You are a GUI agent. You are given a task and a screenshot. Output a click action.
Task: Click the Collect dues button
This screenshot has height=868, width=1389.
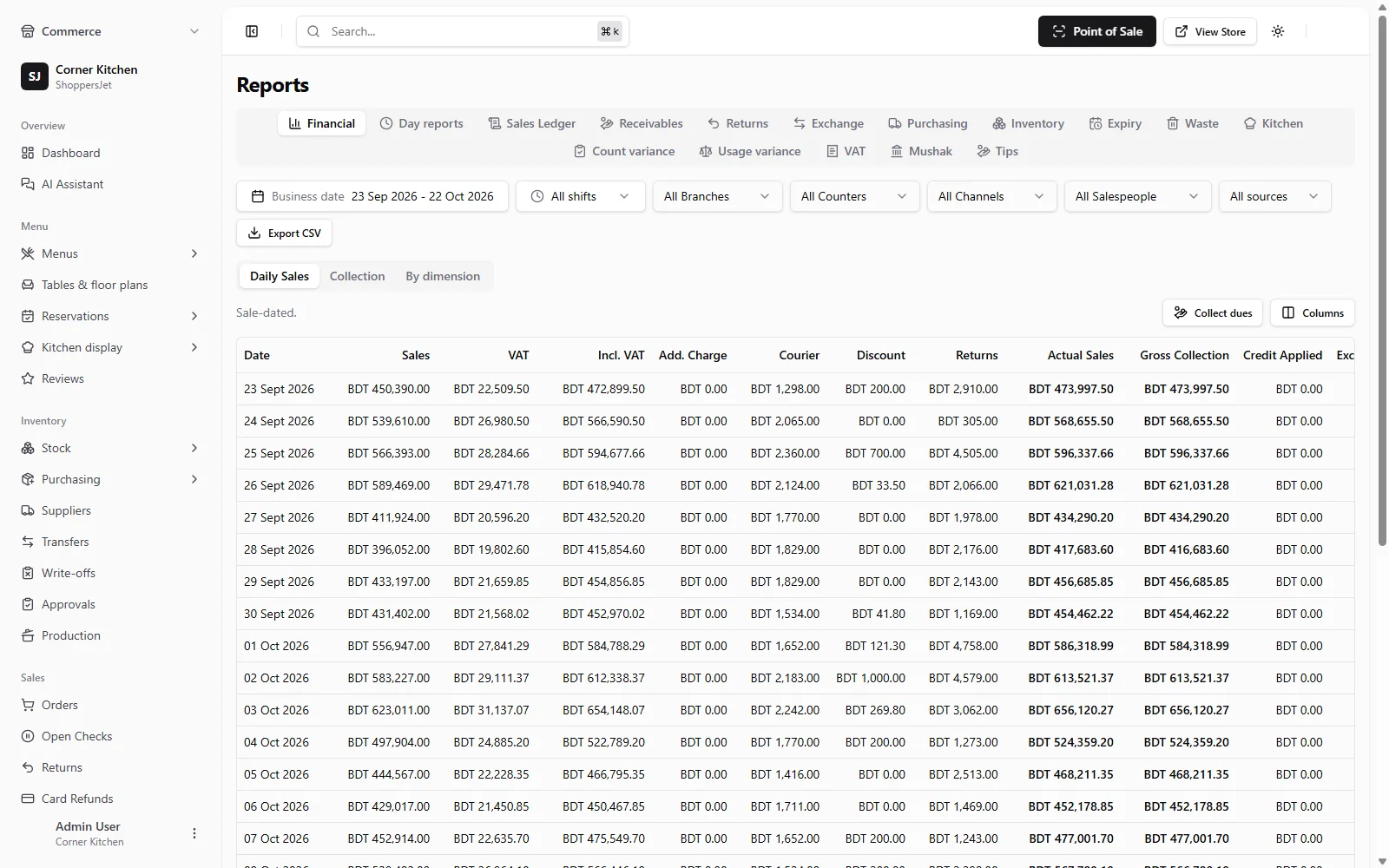(1213, 312)
